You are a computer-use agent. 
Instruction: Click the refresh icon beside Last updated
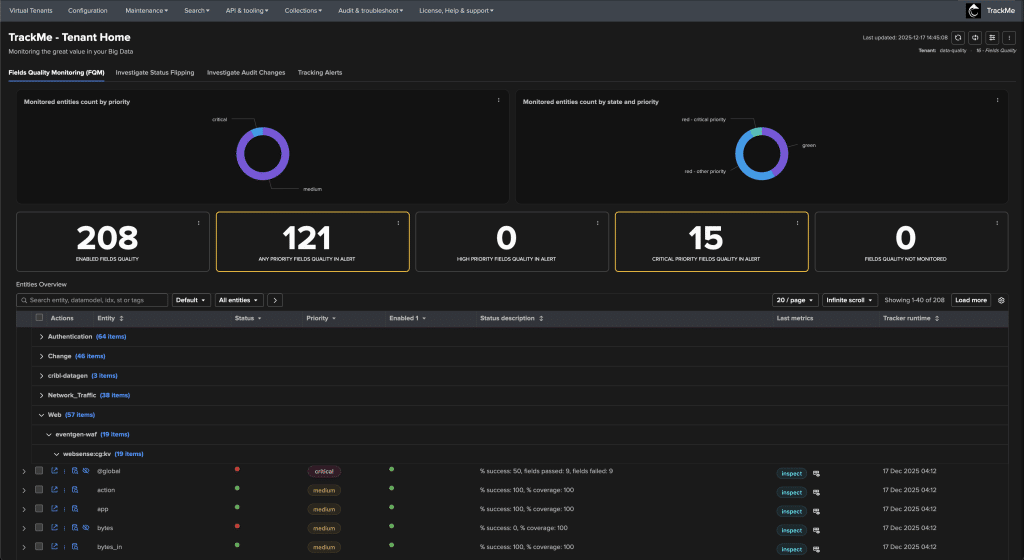coord(958,38)
